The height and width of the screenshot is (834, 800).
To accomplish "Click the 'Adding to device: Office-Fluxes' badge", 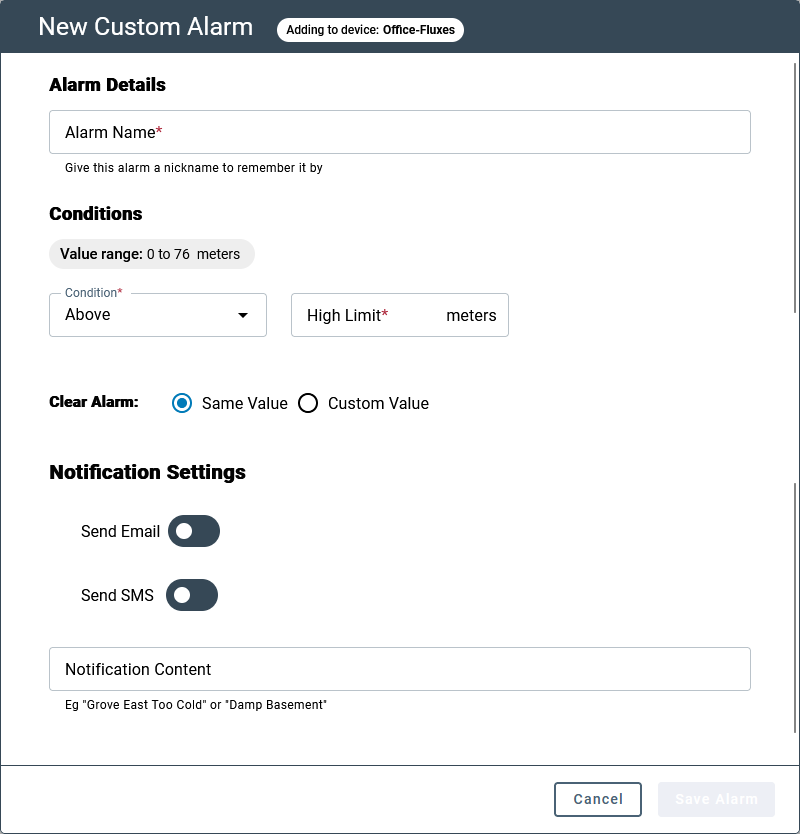I will coord(370,30).
